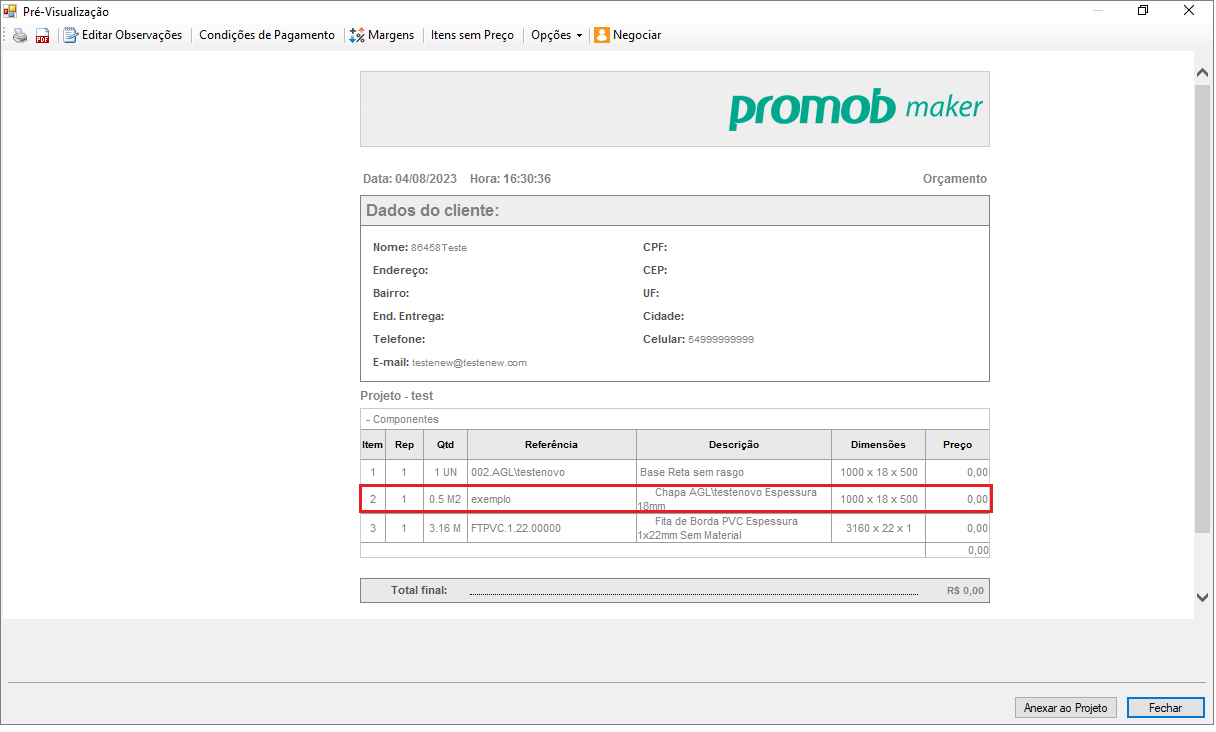Open Itens sem Preço

pos(472,35)
